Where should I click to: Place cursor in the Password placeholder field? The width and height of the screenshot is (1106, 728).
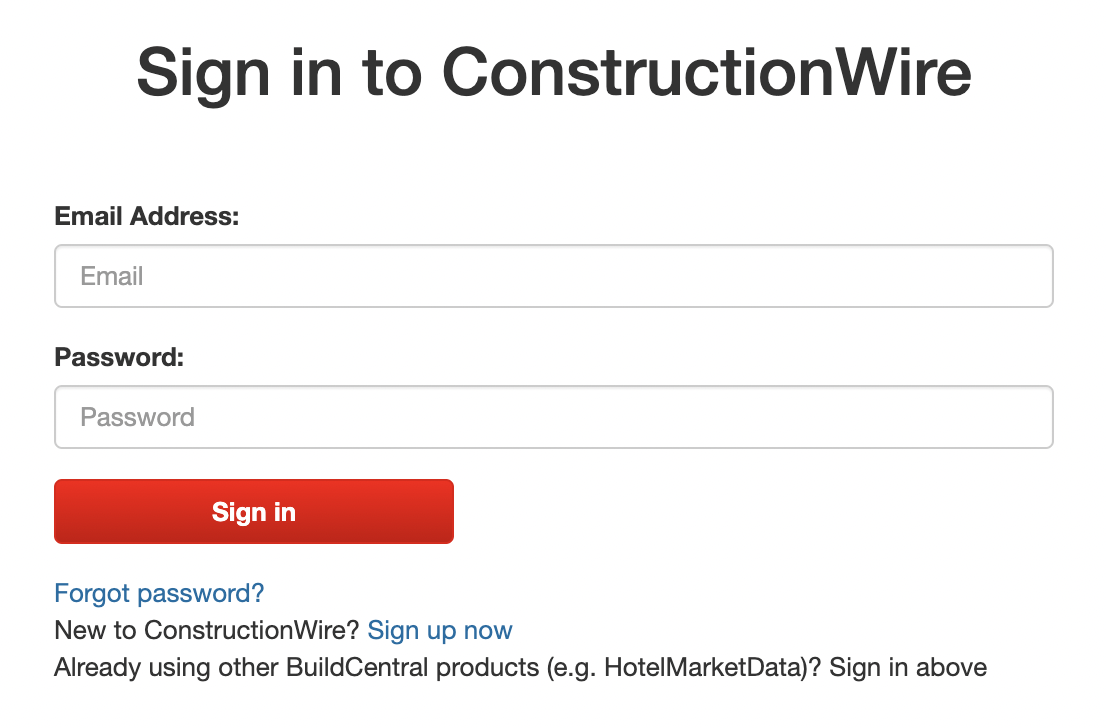point(553,417)
